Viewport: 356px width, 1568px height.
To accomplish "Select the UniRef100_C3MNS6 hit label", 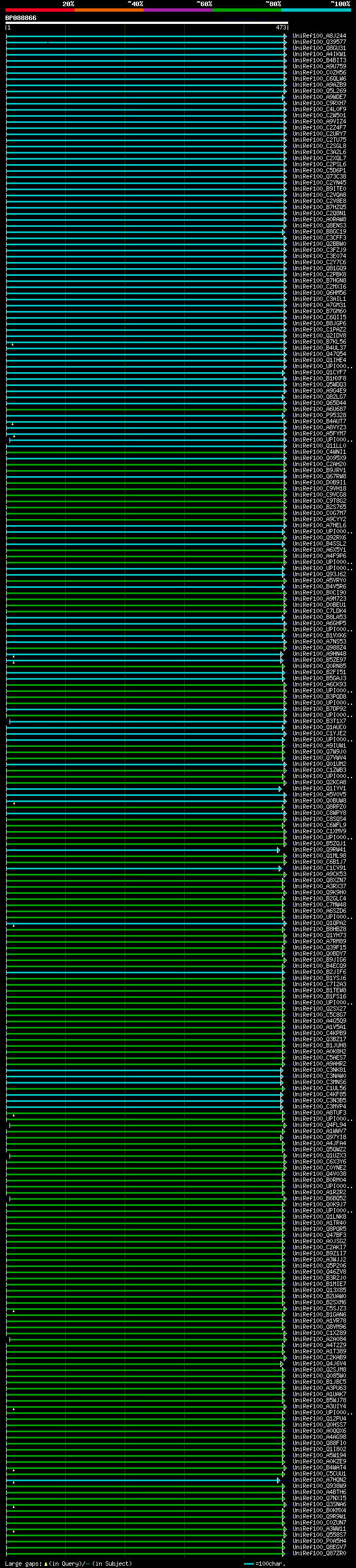I will [x=319, y=1082].
